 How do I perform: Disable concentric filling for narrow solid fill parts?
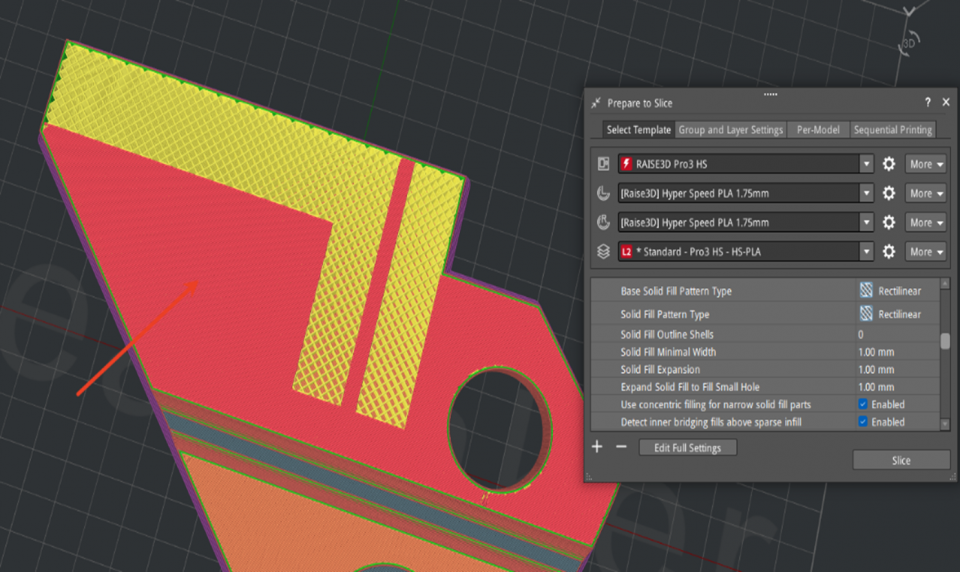pyautogui.click(x=863, y=405)
